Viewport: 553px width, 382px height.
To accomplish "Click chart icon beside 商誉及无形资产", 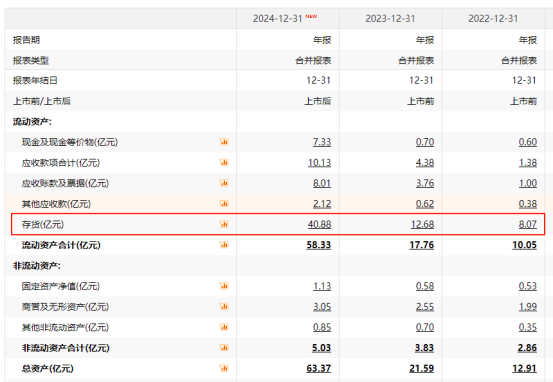I will (224, 306).
